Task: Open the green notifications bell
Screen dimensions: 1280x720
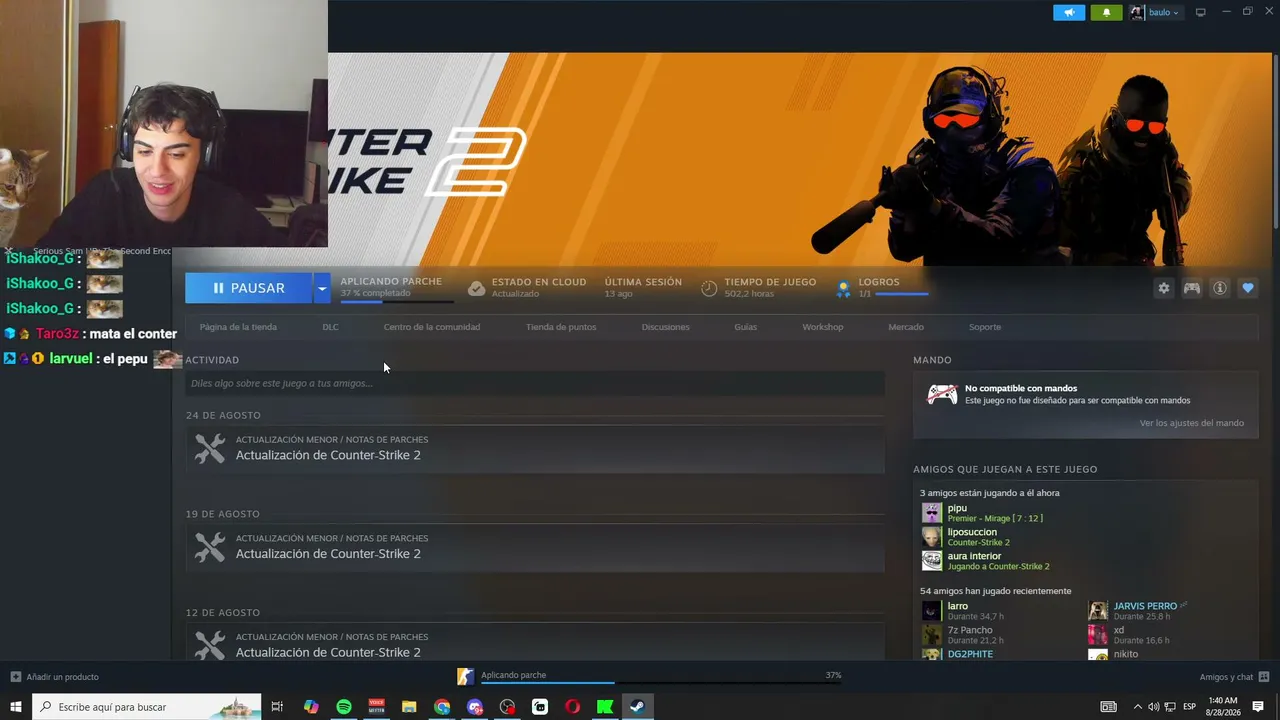Action: [1106, 12]
